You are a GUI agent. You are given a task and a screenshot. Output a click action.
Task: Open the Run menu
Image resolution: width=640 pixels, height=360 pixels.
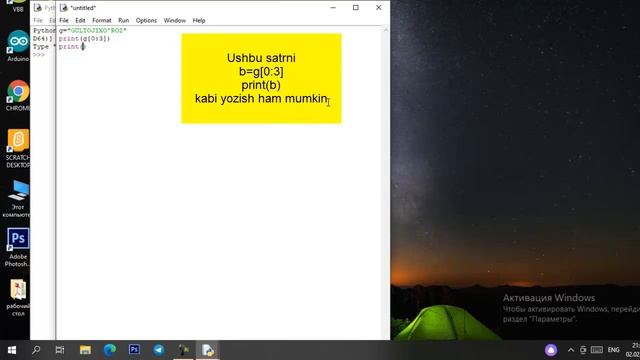pos(124,20)
